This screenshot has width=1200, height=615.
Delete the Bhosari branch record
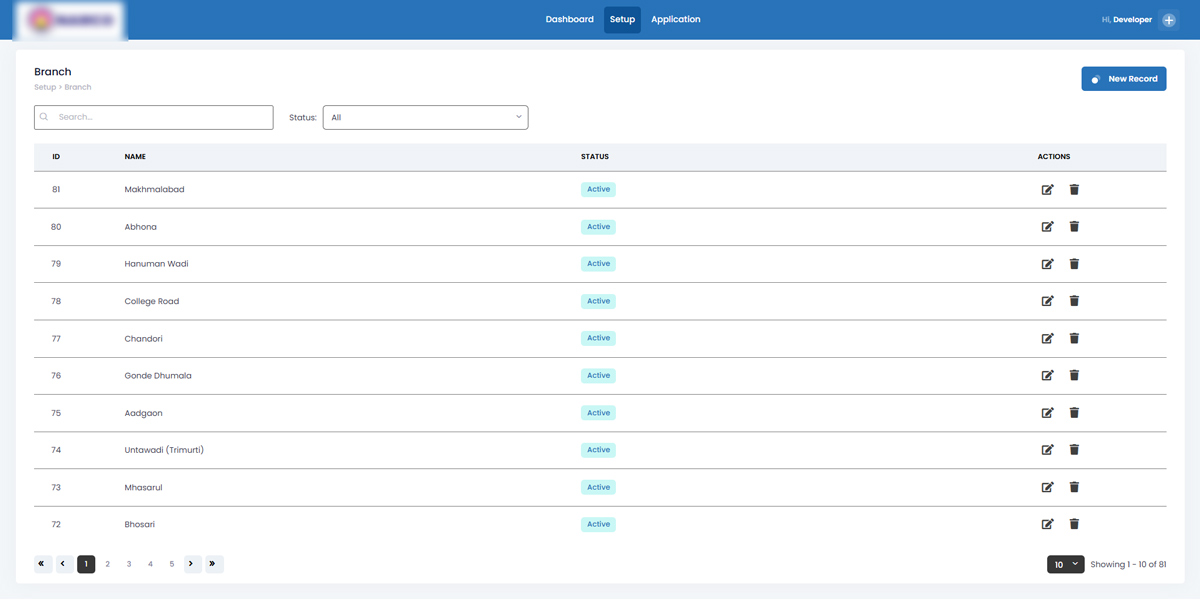[x=1074, y=524]
